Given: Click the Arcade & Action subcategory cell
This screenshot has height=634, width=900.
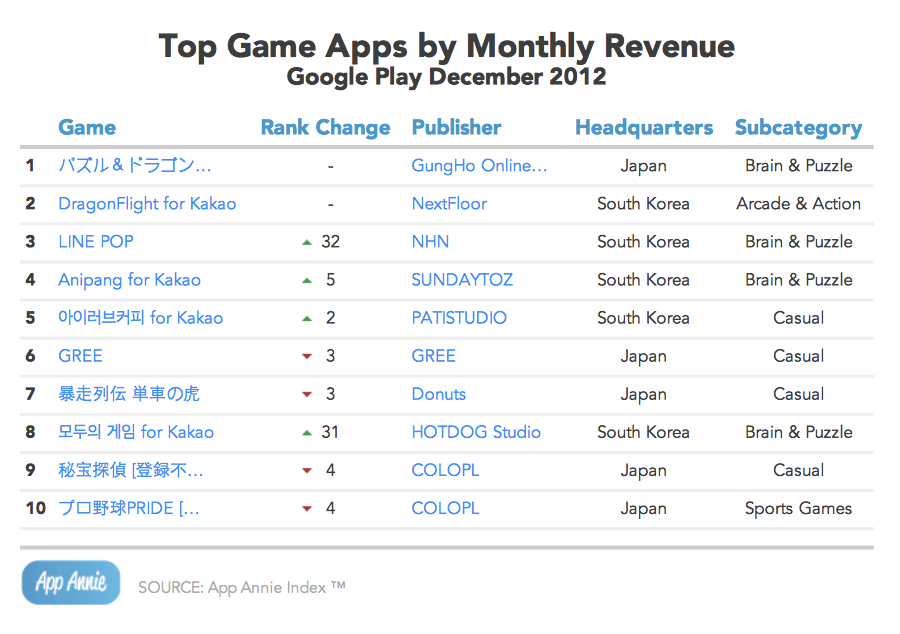Looking at the screenshot, I should click(x=798, y=203).
